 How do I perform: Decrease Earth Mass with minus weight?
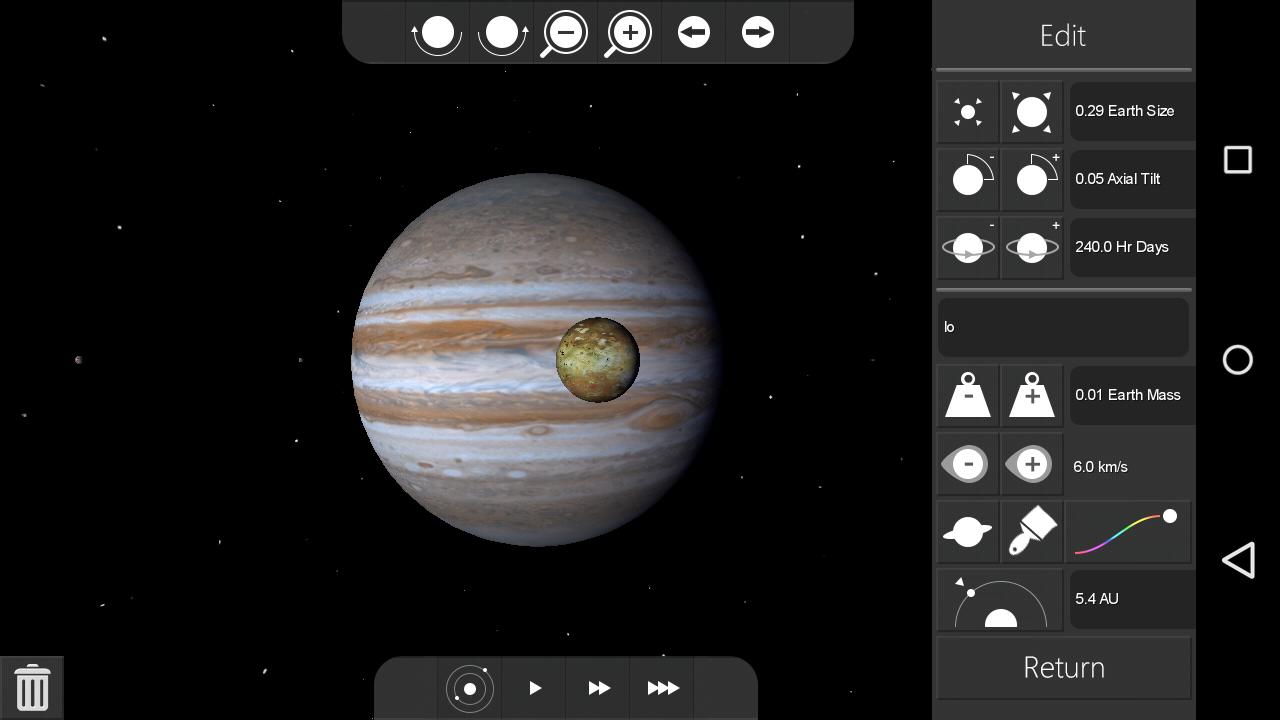(968, 396)
